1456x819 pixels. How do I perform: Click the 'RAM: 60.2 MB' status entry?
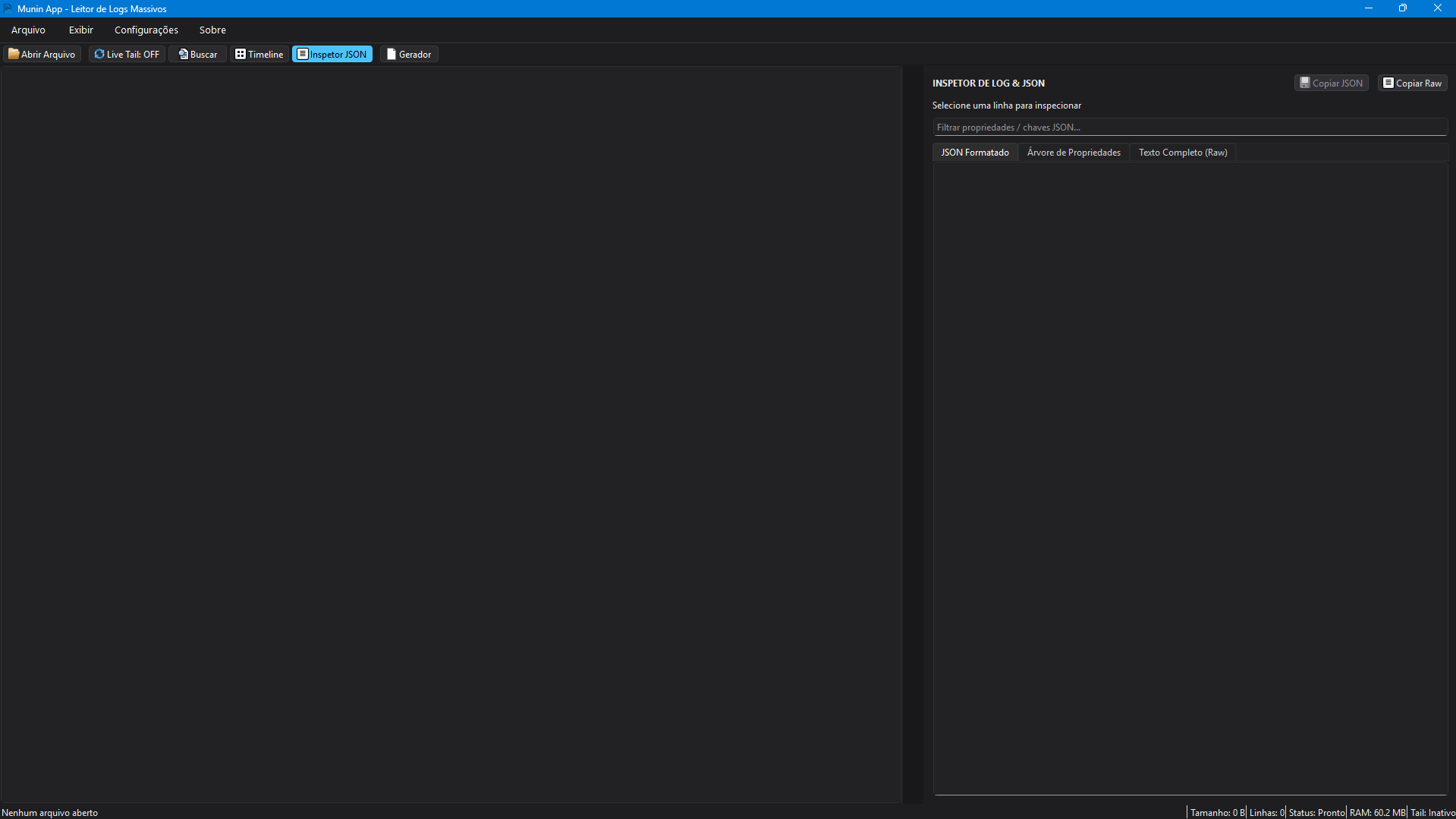tap(1377, 812)
